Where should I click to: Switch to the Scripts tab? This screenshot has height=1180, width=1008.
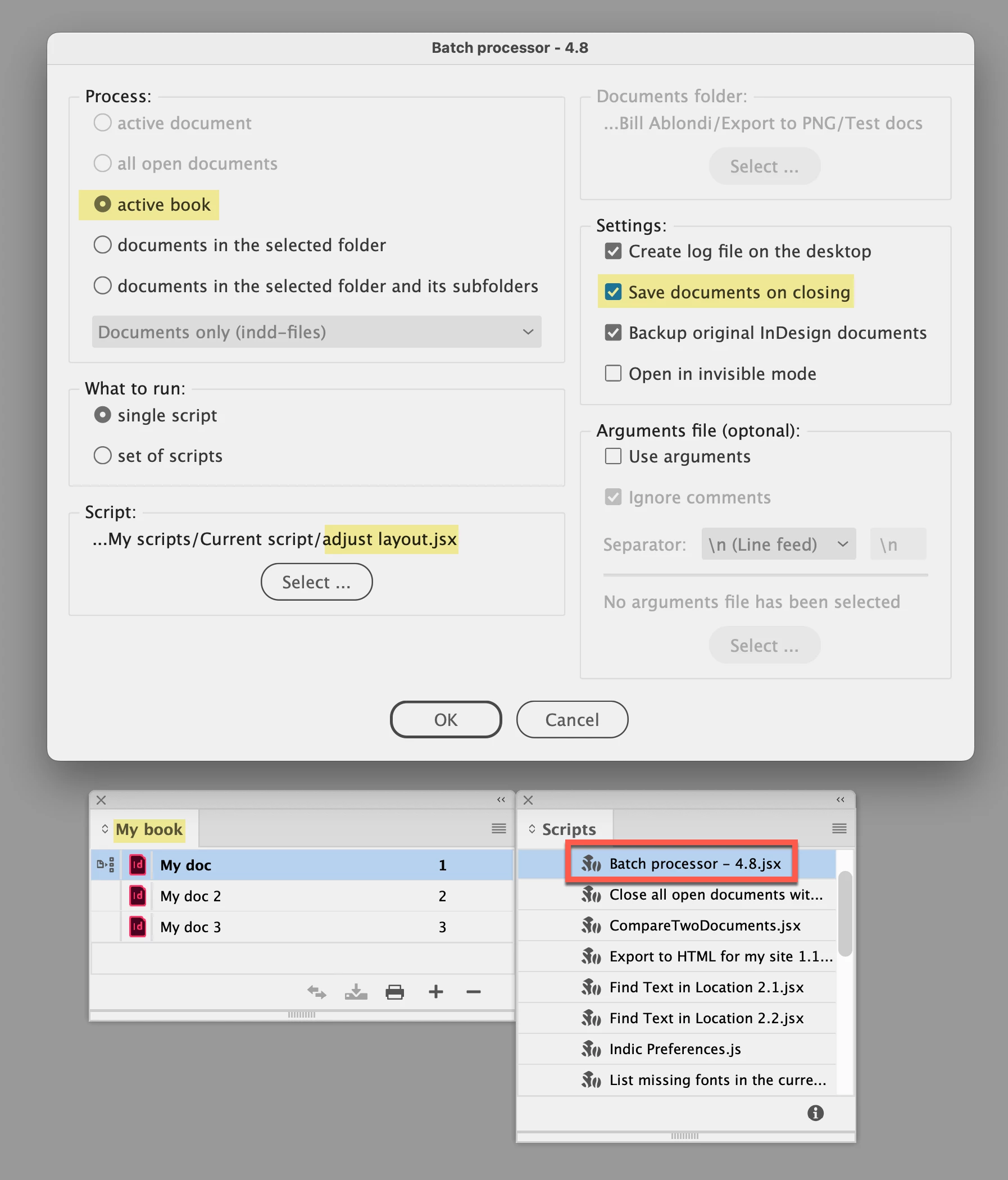point(569,829)
